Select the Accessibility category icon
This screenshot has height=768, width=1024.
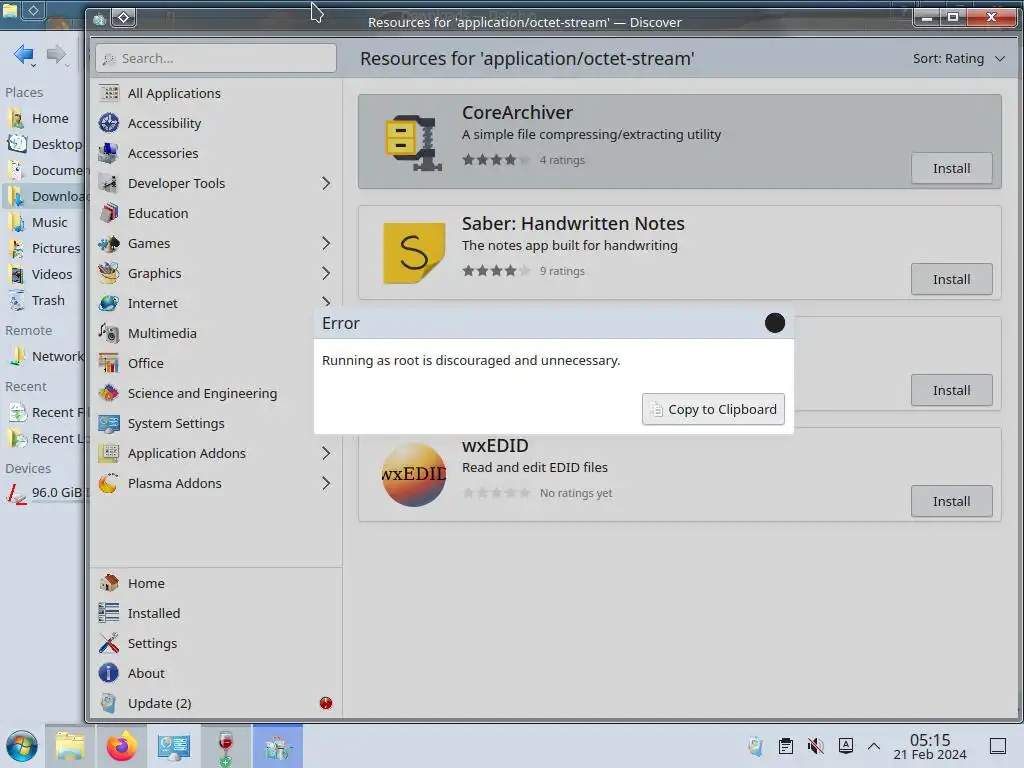108,123
